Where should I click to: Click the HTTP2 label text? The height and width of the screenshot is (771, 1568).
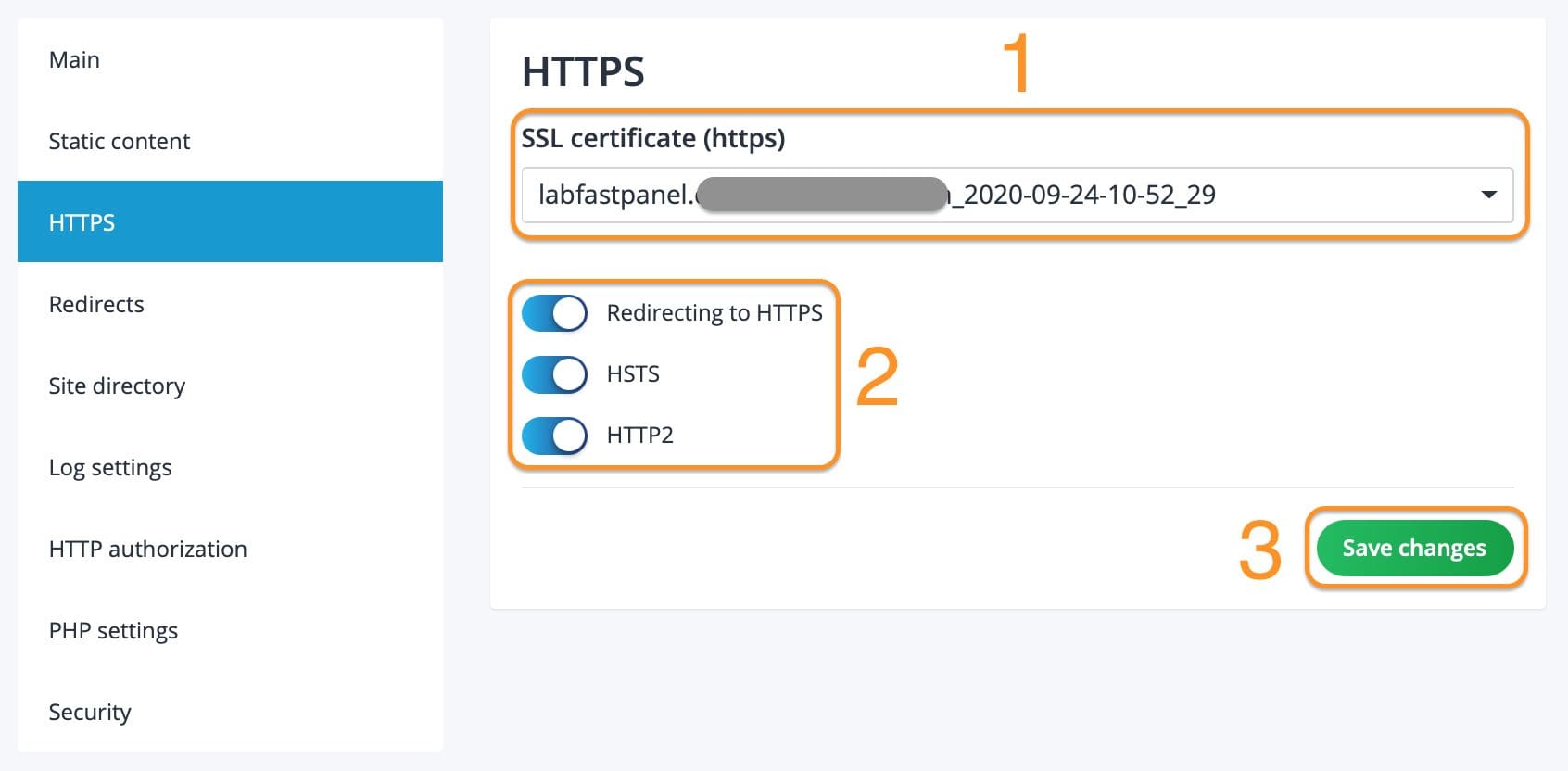tap(639, 436)
